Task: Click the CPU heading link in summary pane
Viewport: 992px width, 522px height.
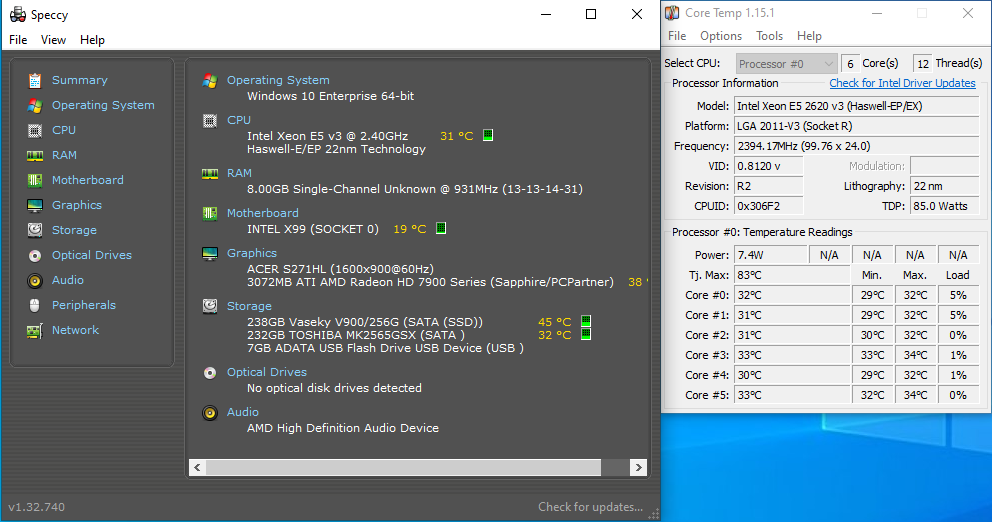Action: point(239,120)
